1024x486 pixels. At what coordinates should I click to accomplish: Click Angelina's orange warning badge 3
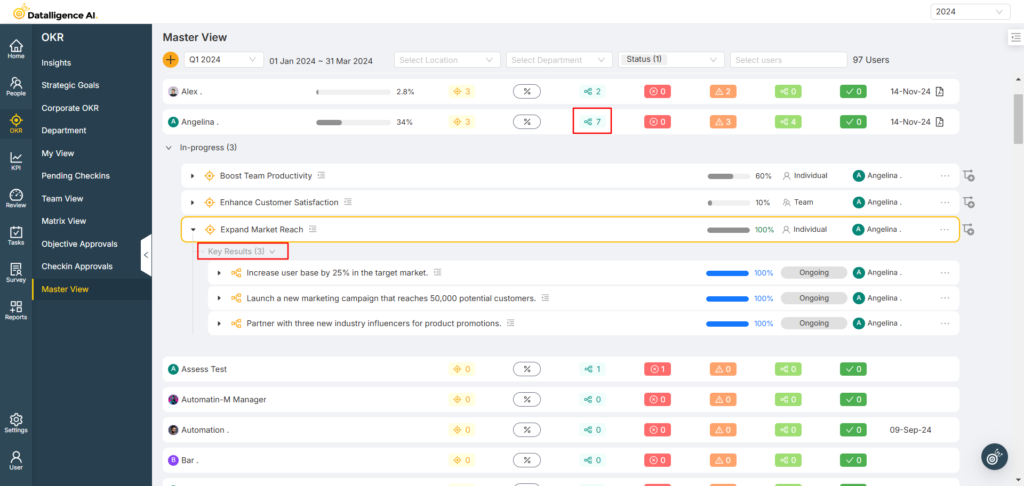click(723, 122)
